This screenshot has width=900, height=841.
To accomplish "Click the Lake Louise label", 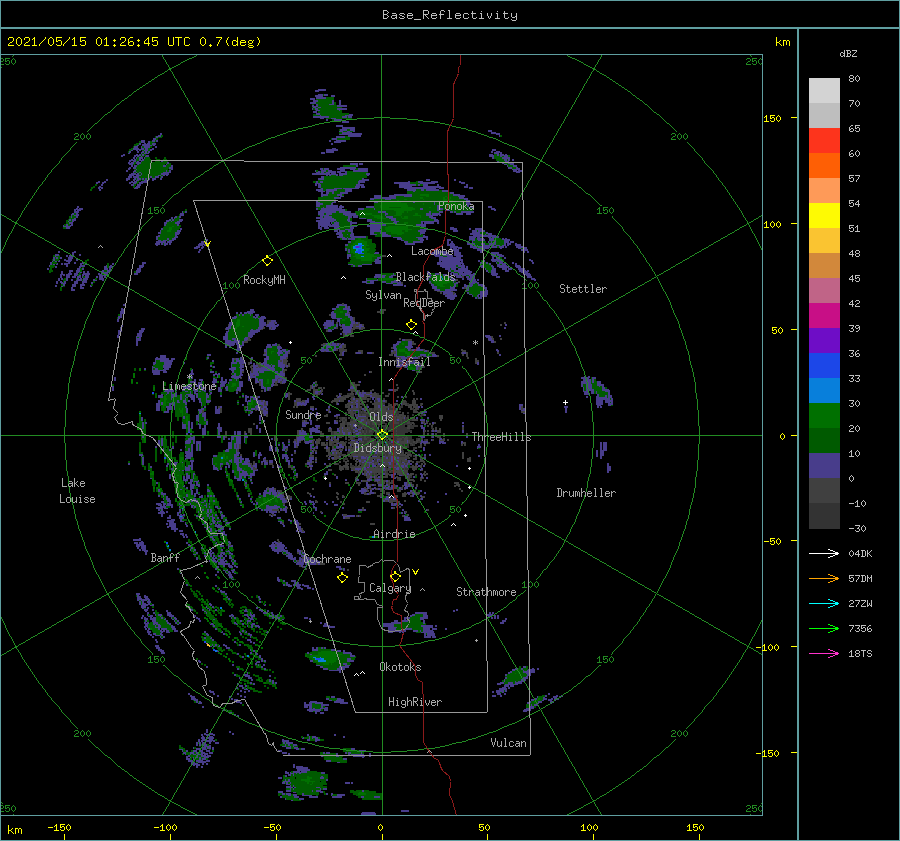I will [77, 491].
